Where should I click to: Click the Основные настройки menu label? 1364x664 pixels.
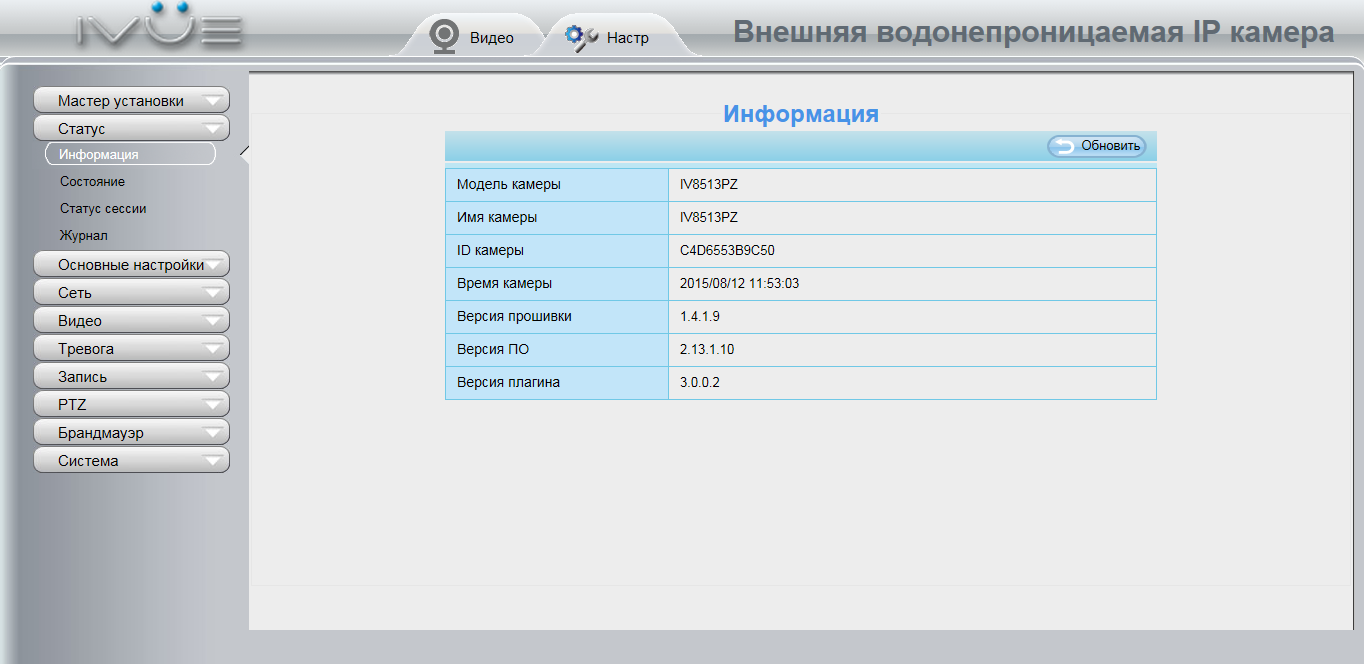point(131,264)
